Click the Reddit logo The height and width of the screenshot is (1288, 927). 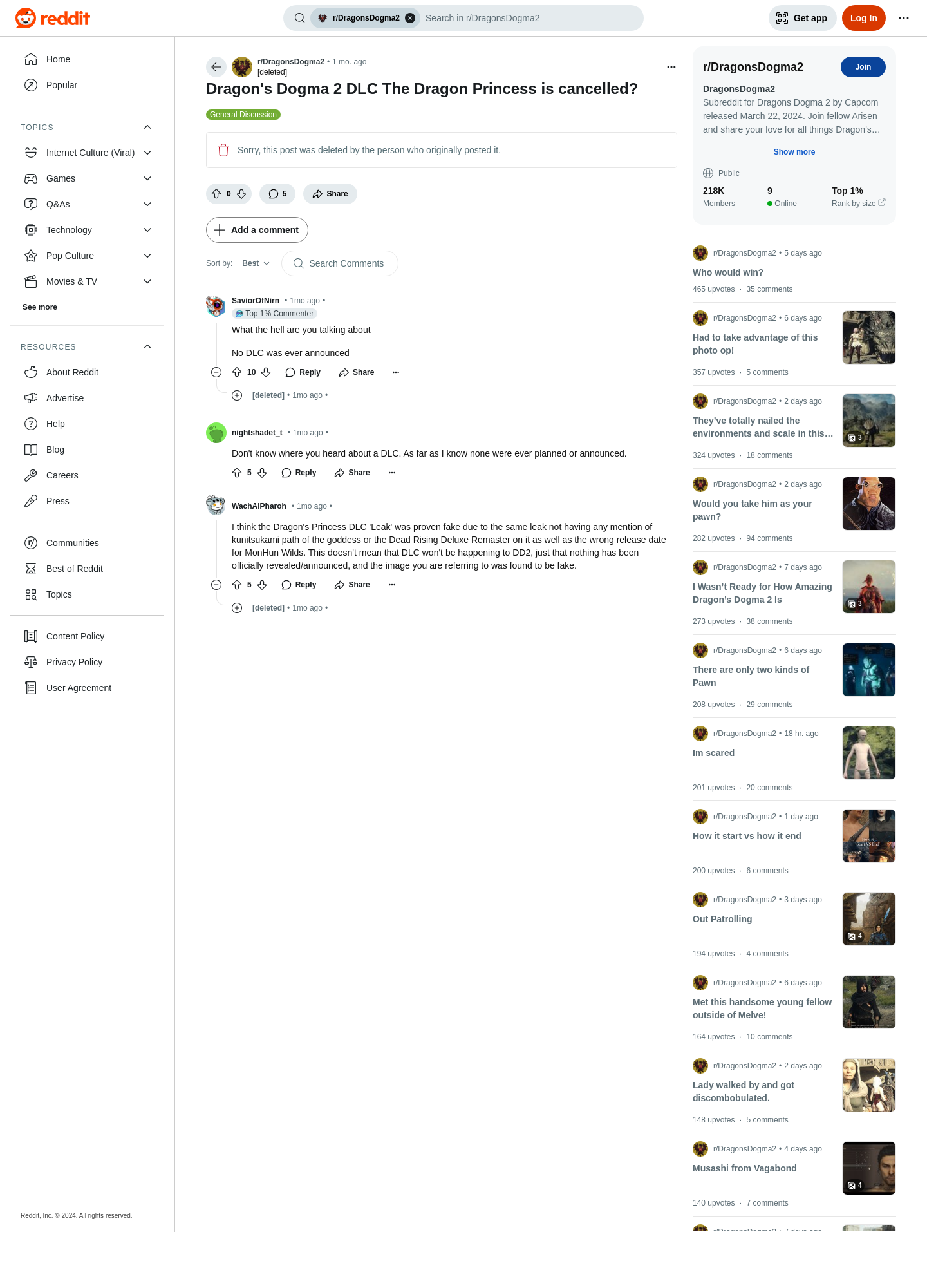[x=53, y=18]
